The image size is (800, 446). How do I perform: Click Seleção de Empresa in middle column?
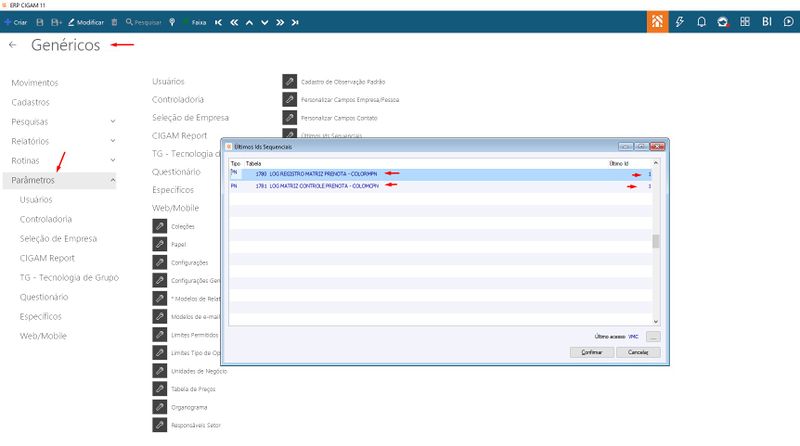(190, 117)
